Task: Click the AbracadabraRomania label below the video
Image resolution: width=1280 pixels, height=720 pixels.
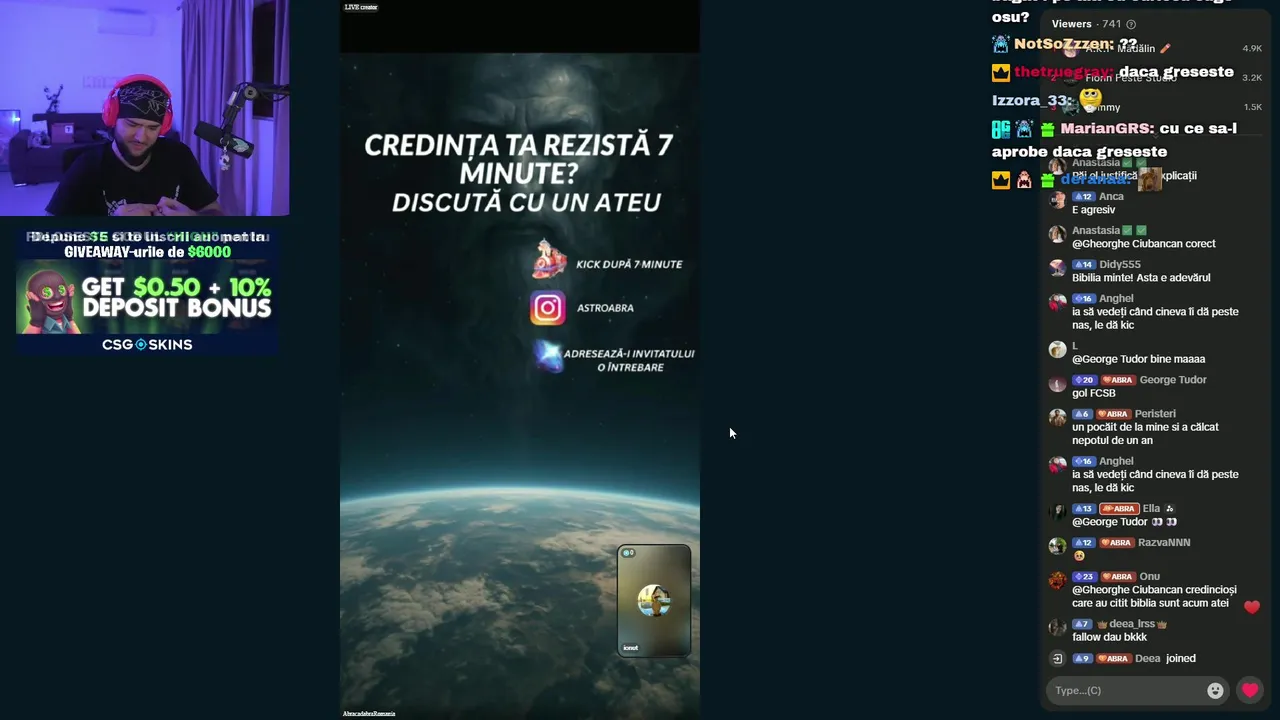Action: pyautogui.click(x=369, y=714)
